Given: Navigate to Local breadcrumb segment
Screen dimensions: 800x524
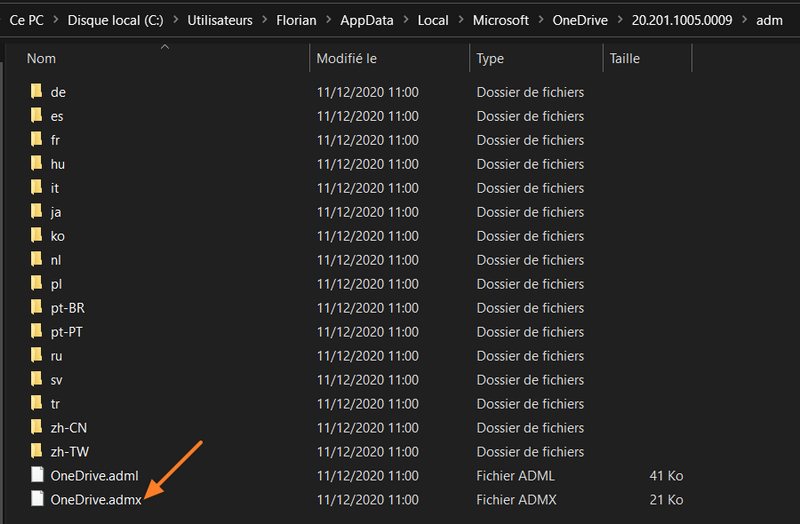Looking at the screenshot, I should (433, 20).
